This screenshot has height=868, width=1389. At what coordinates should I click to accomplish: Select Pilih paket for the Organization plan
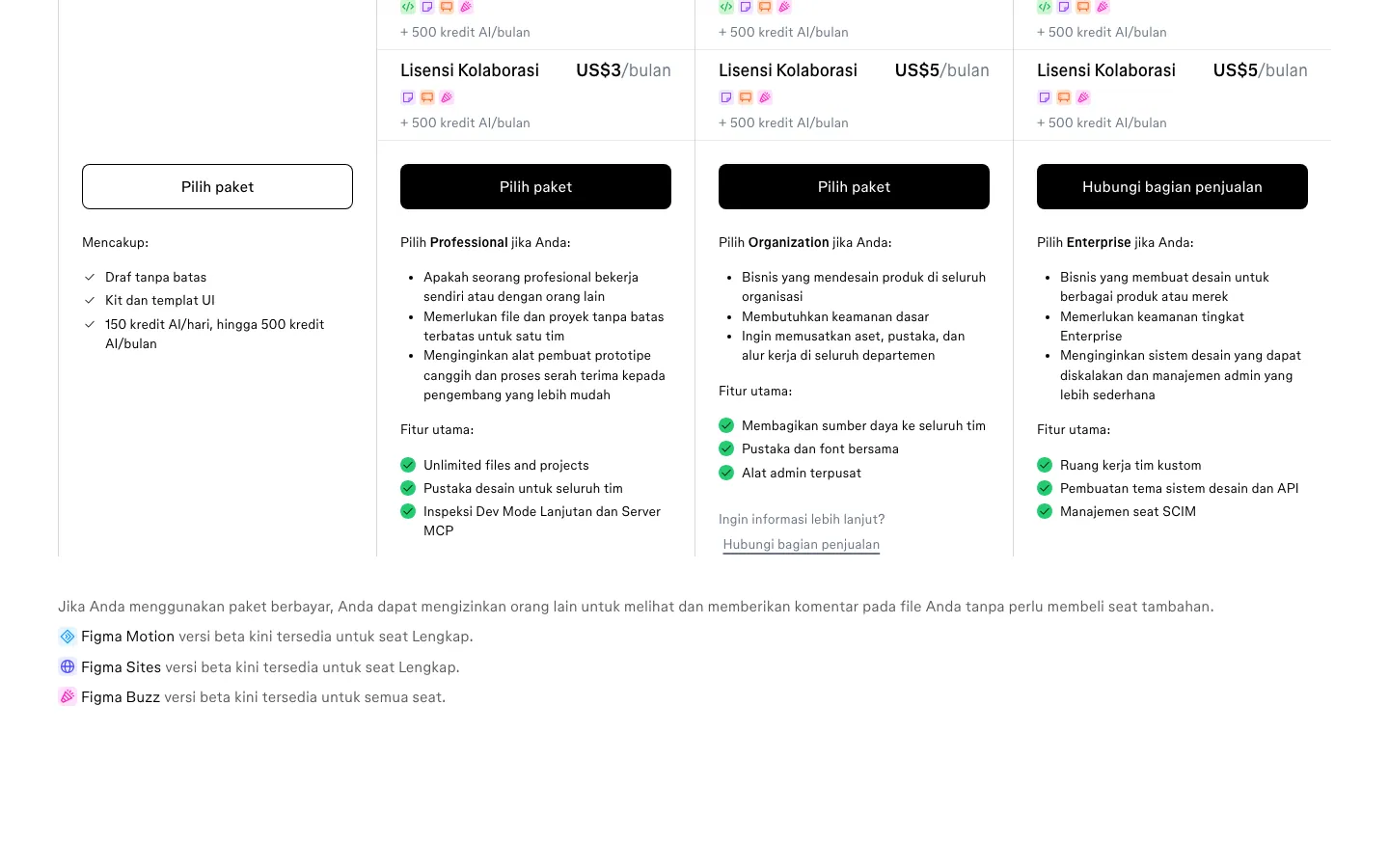pos(854,186)
